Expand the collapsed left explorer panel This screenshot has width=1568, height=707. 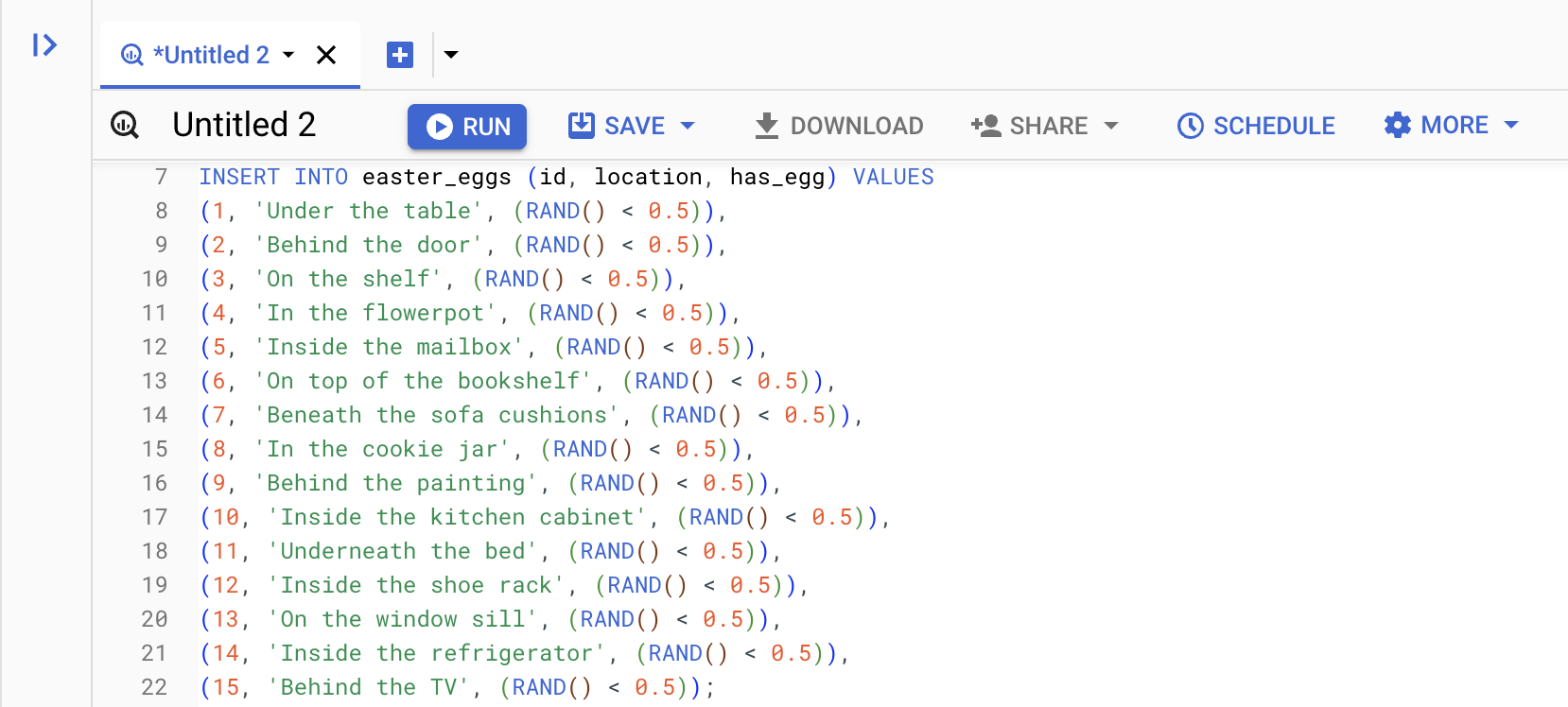coord(44,44)
